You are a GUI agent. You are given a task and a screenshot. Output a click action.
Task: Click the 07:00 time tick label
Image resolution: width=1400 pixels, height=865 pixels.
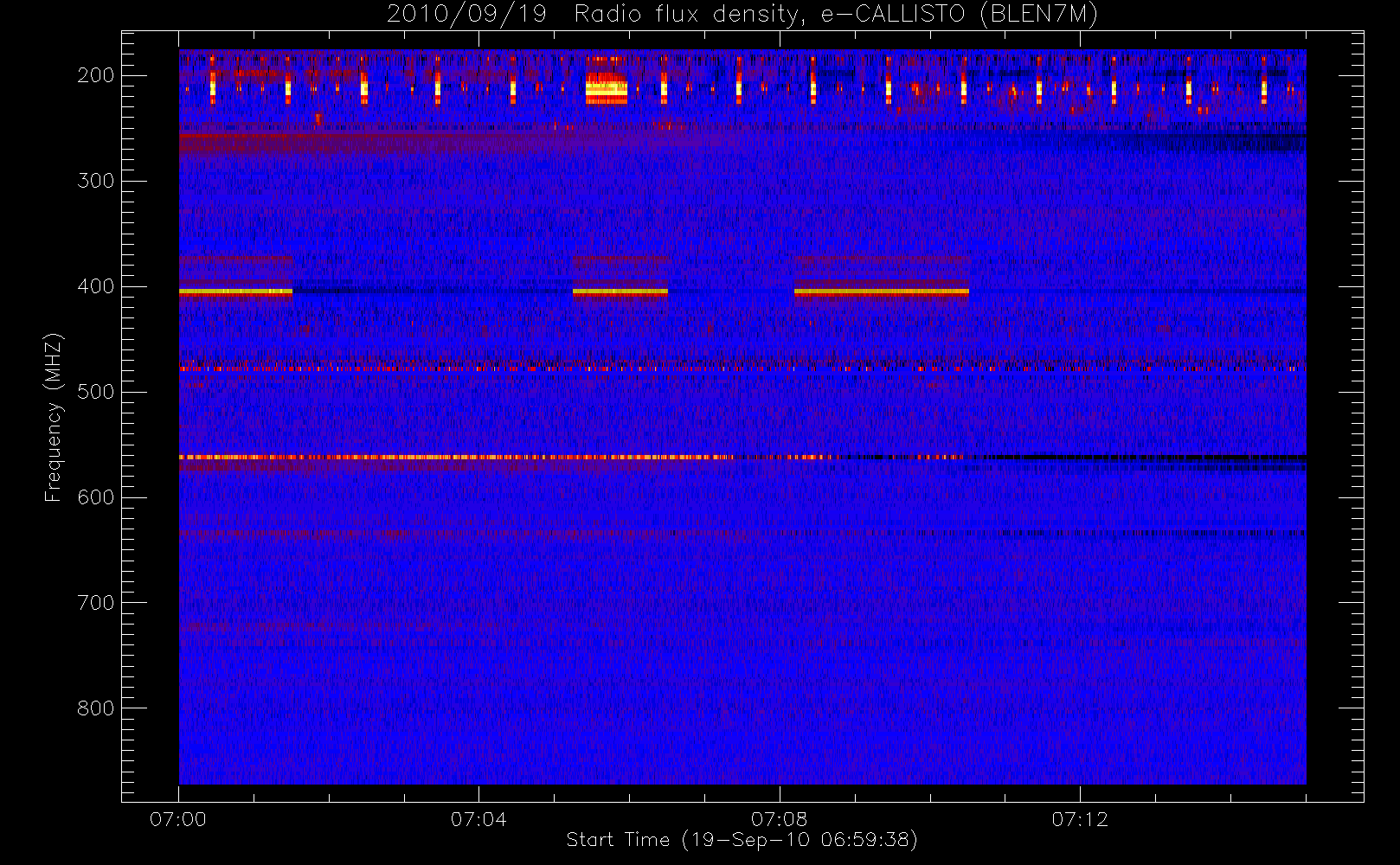pos(178,819)
